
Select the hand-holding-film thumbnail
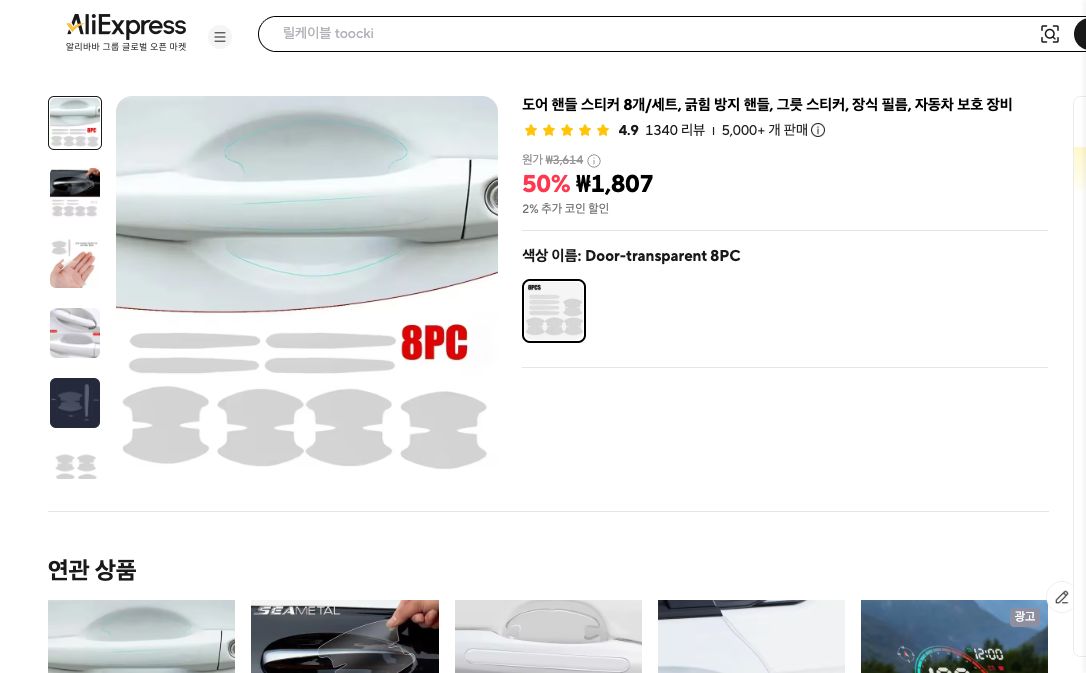75,262
